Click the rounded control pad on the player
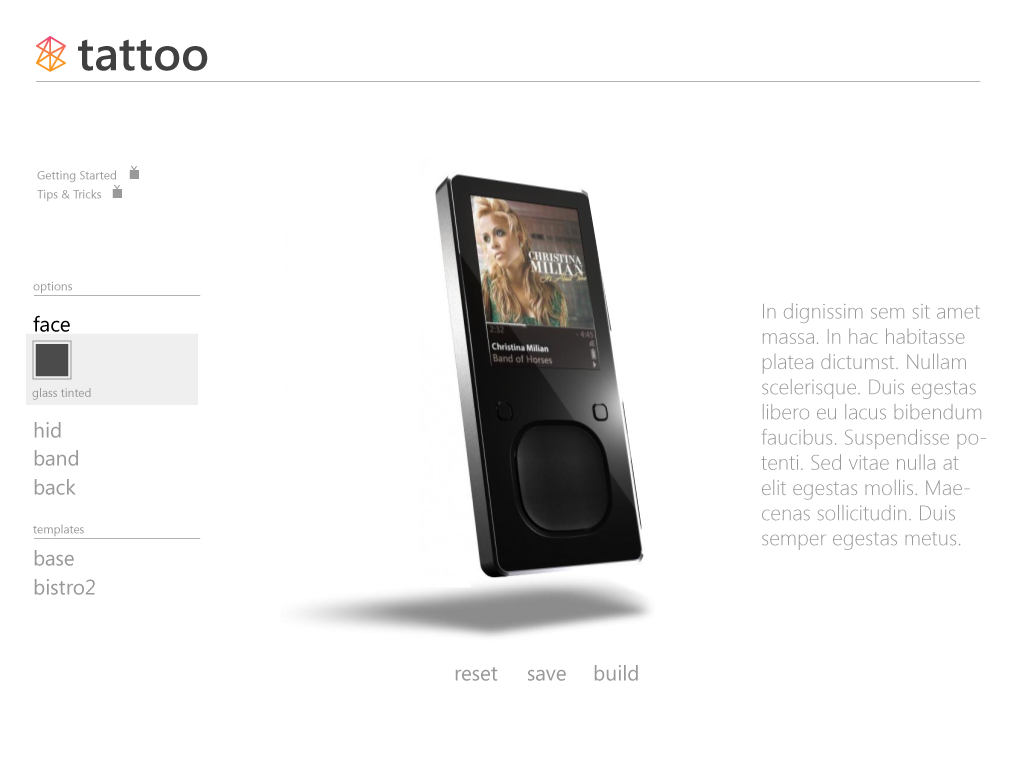This screenshot has width=1024, height=768. tap(561, 477)
